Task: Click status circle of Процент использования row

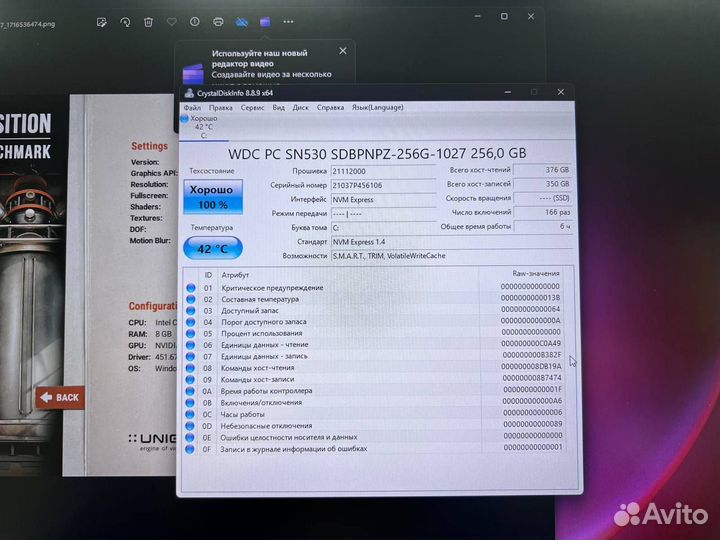Action: (191, 334)
